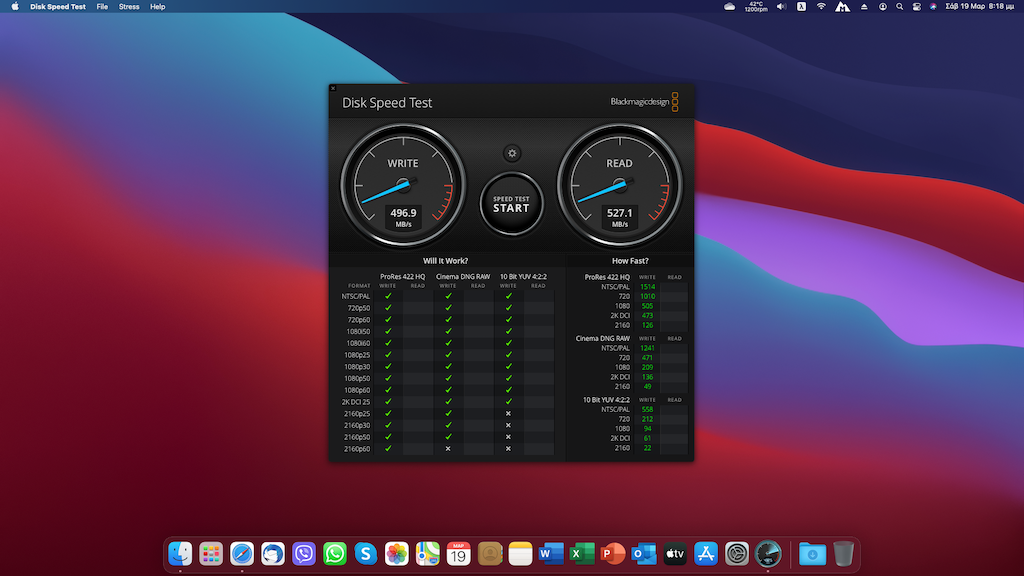Open the Stress menu
This screenshot has height=576, width=1024.
coord(129,7)
